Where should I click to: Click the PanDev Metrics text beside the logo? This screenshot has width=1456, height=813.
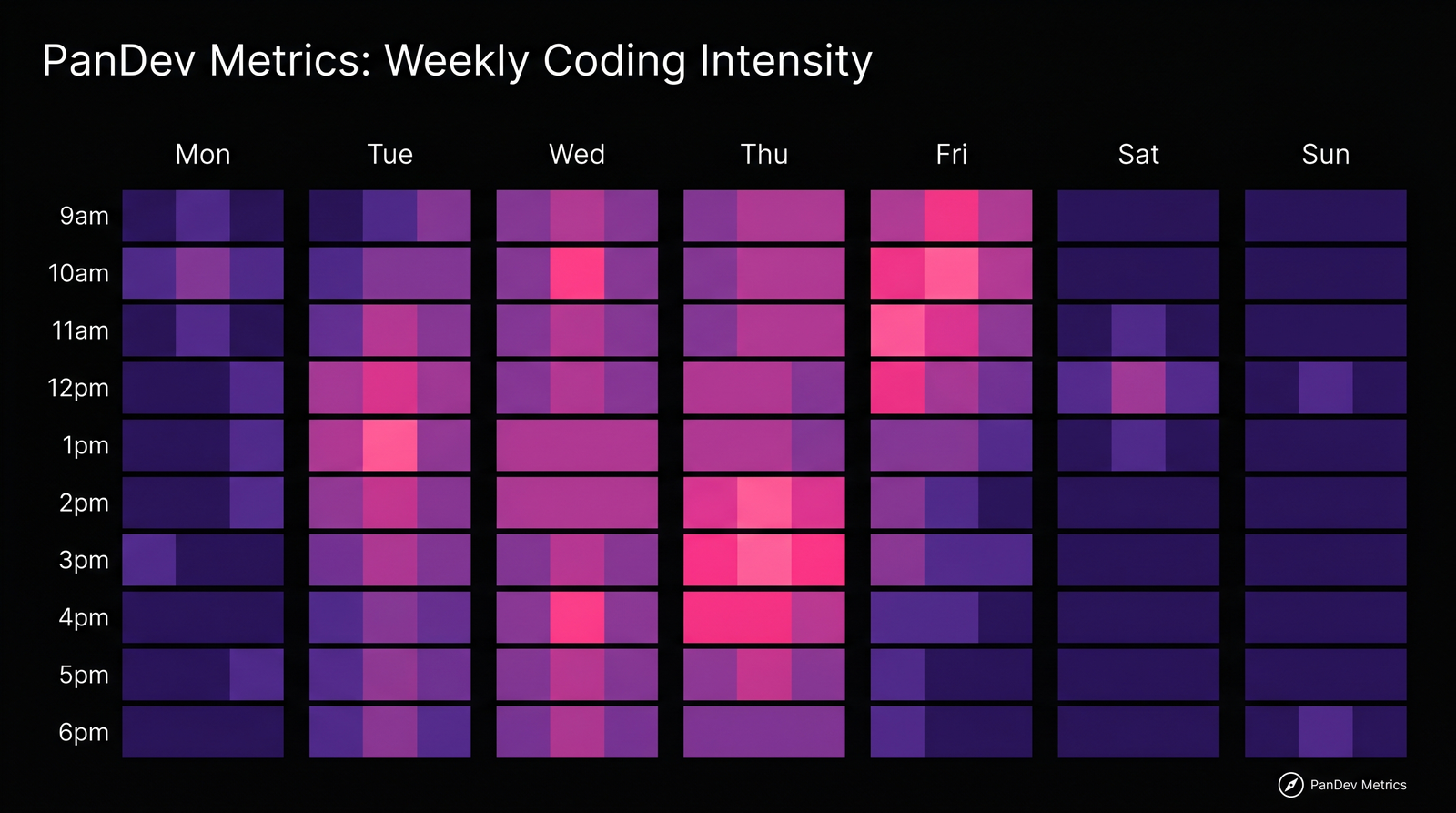click(1358, 785)
